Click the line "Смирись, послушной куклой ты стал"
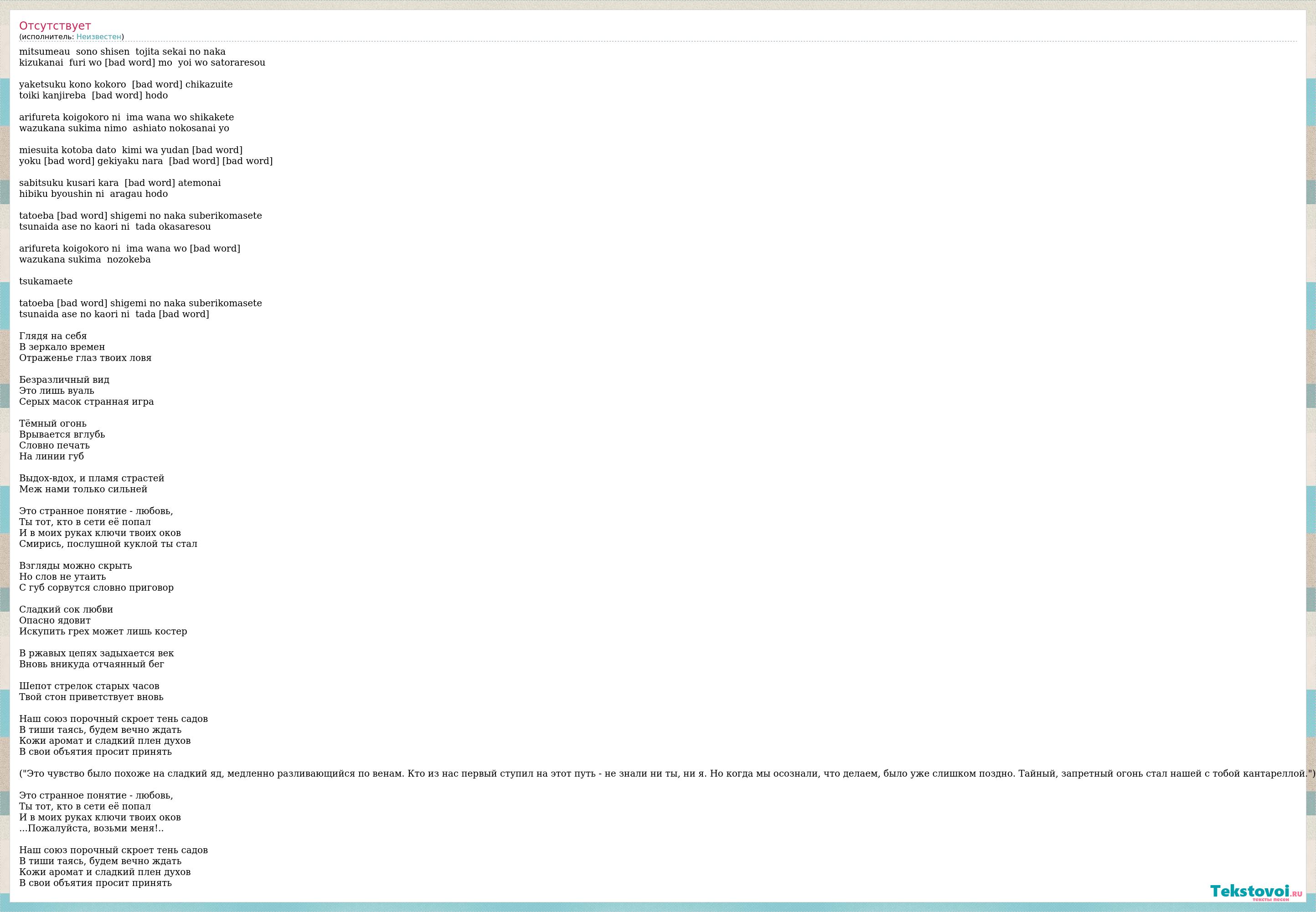This screenshot has height=912, width=1316. tap(108, 544)
